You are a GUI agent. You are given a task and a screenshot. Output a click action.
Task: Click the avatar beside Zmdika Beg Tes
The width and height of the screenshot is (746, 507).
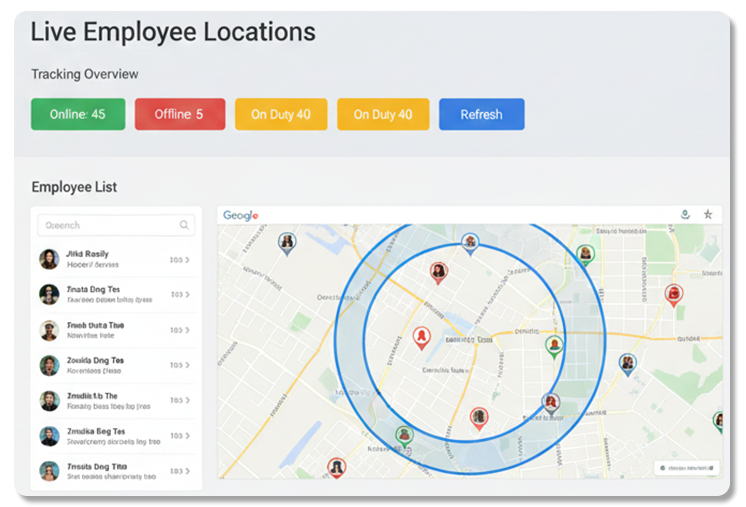pyautogui.click(x=49, y=436)
